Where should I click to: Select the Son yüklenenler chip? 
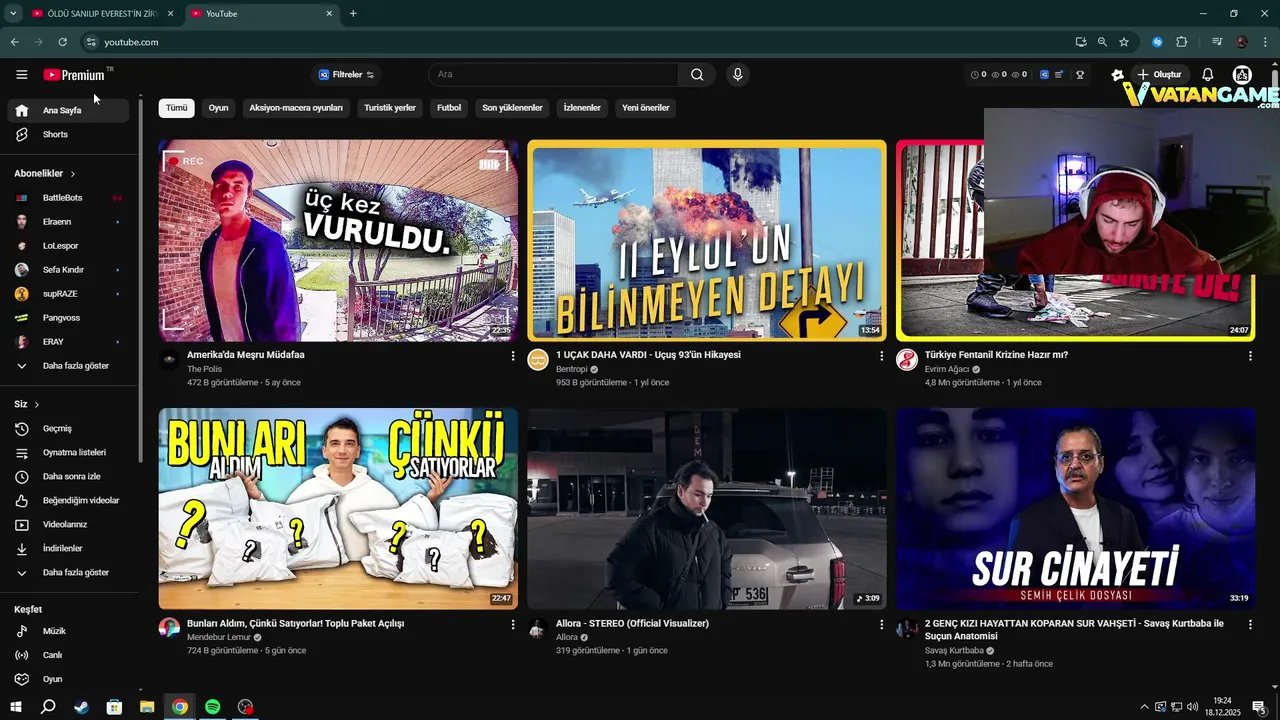[x=512, y=108]
